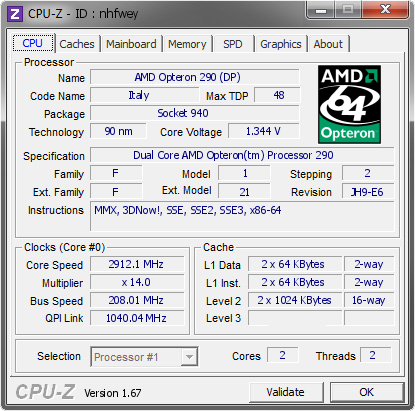The height and width of the screenshot is (411, 415).
Task: Click the Package value Socket 940
Action: pyautogui.click(x=195, y=113)
